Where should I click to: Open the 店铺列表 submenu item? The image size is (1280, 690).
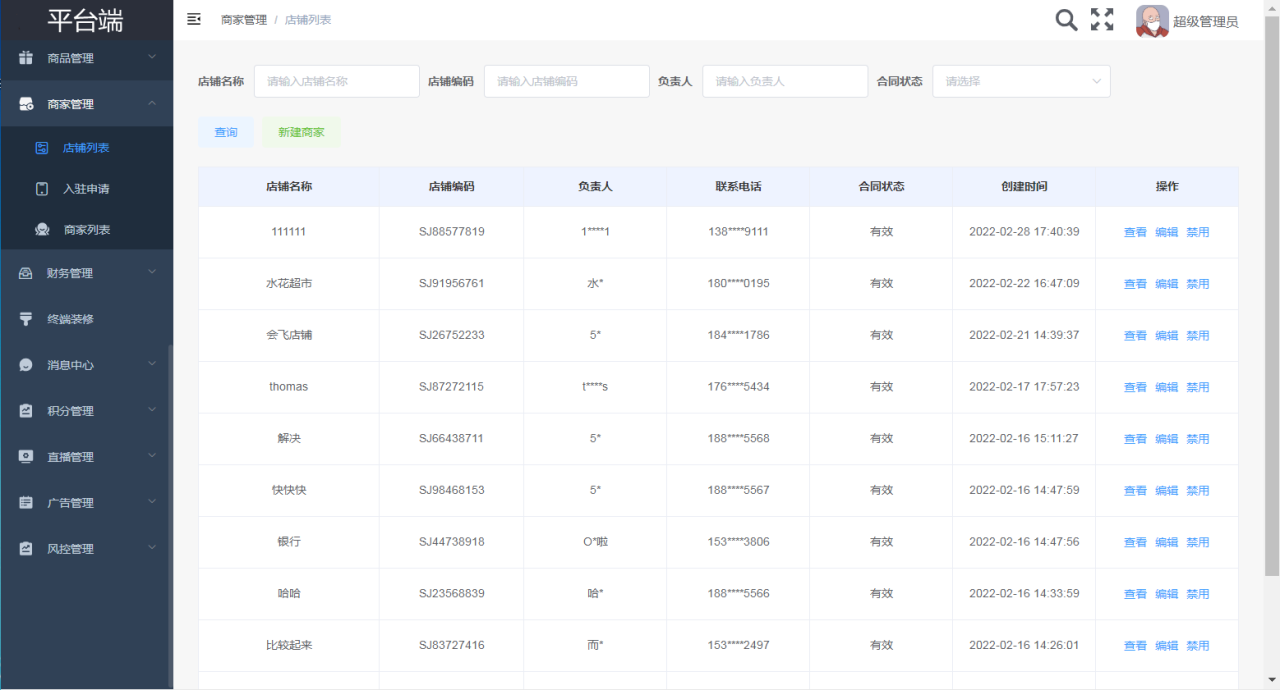86,148
